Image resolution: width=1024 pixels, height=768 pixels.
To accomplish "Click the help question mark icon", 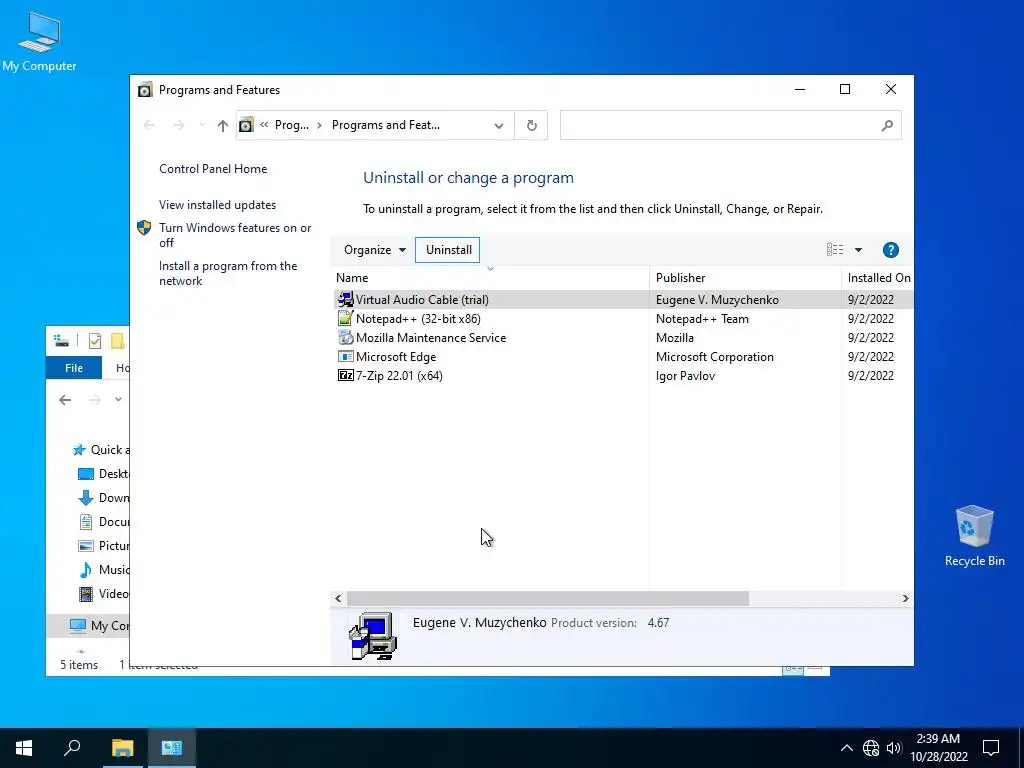I will point(890,250).
